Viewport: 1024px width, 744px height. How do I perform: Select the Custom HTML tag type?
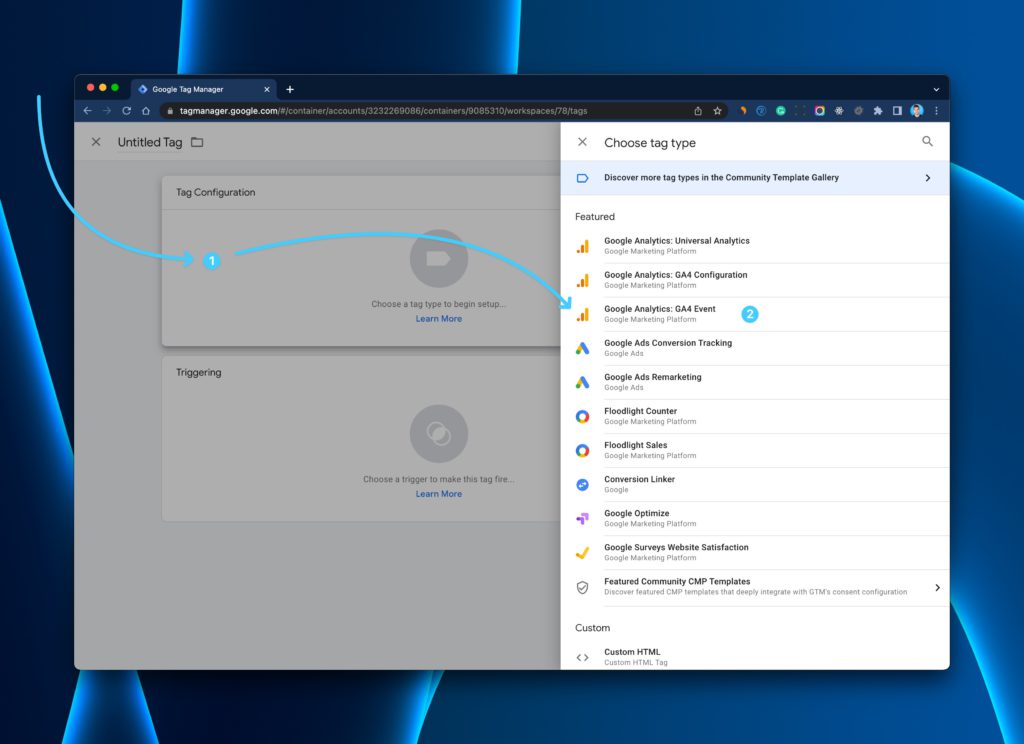pos(755,656)
